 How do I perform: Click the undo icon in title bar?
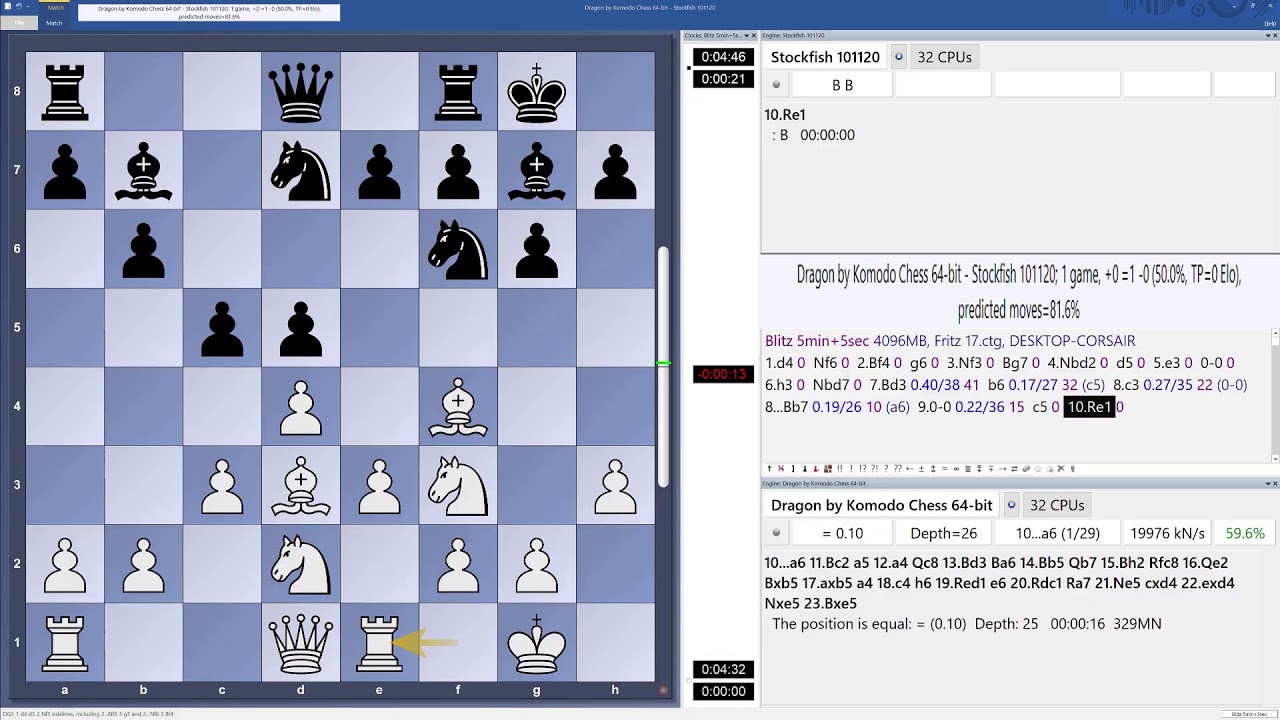click(x=19, y=6)
